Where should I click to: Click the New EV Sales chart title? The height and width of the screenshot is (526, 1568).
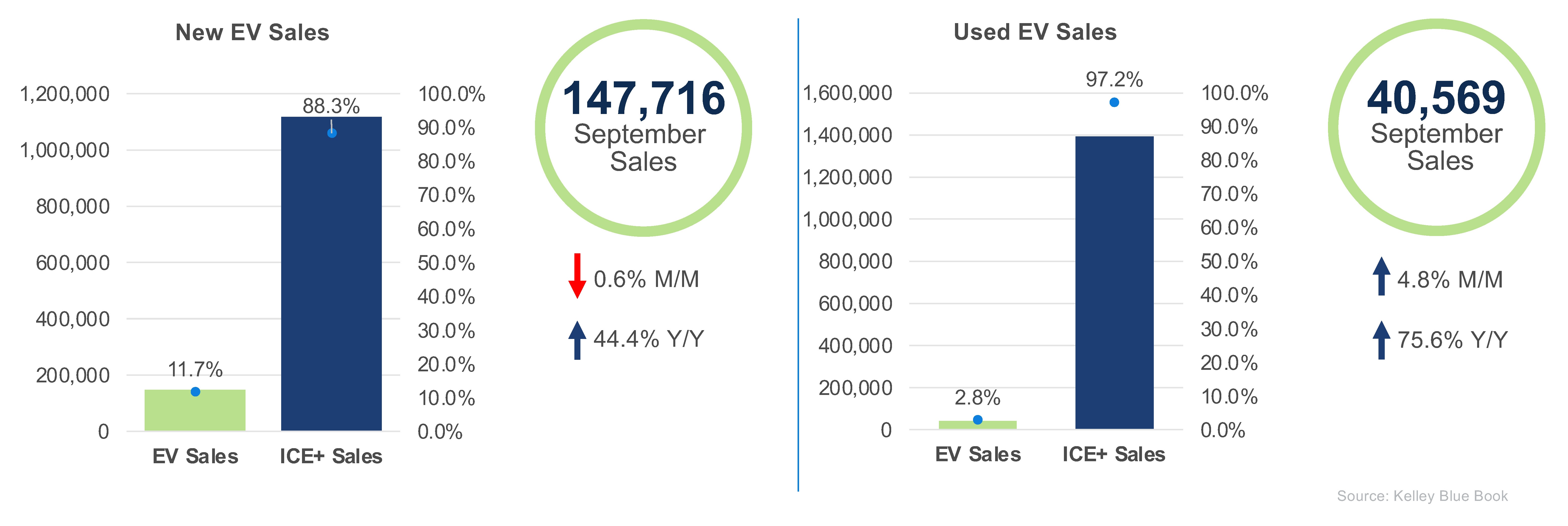point(252,32)
